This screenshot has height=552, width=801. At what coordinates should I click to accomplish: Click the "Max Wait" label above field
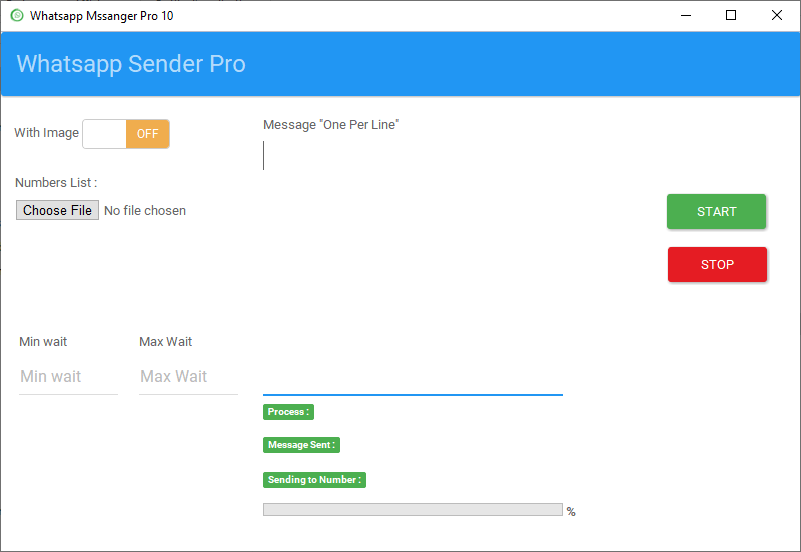coord(166,342)
